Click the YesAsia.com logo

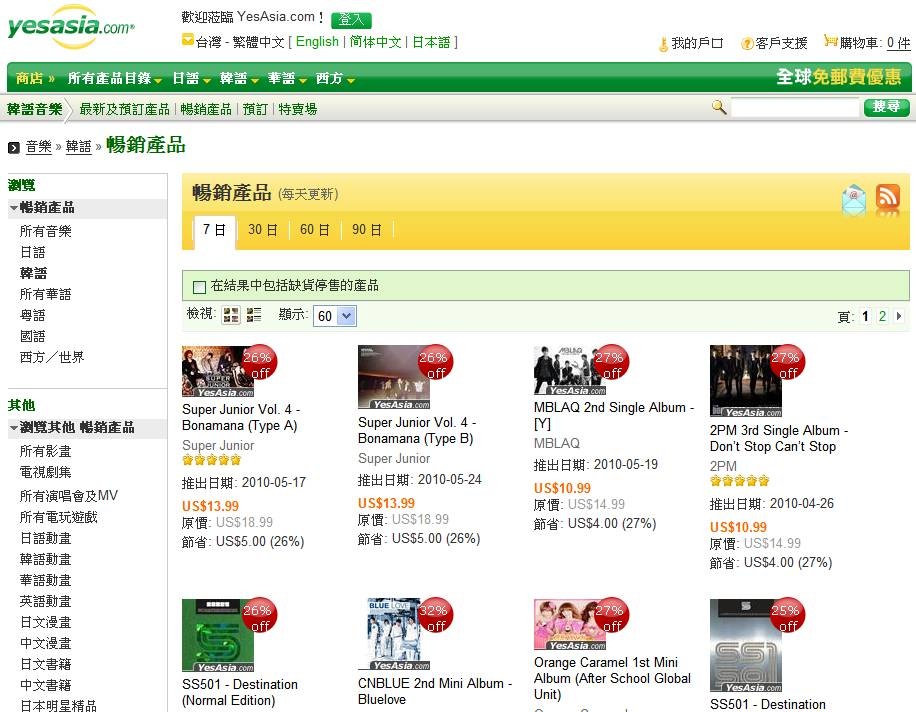pos(71,27)
